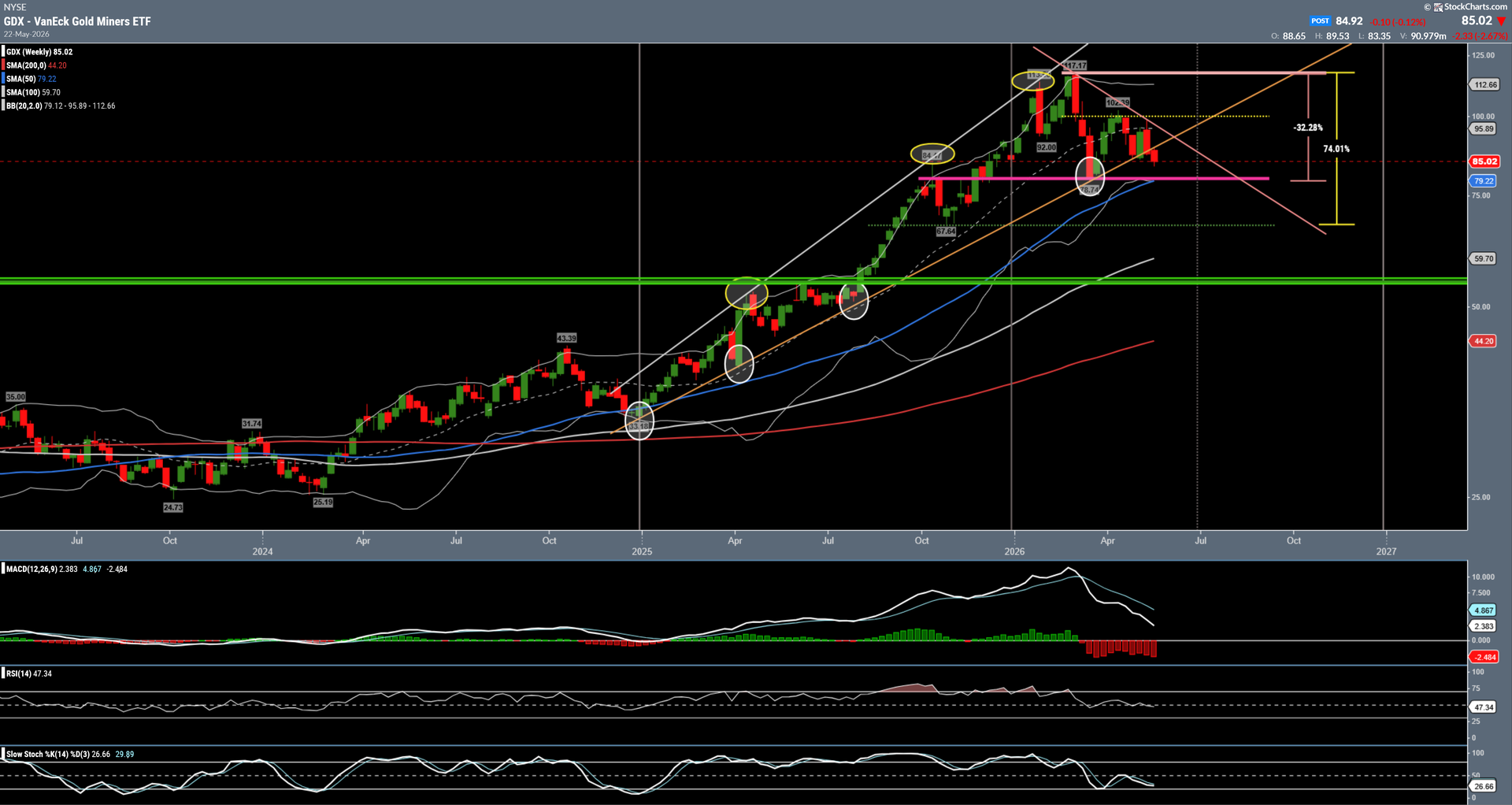Click the 47.34 RSI axis tag
The width and height of the screenshot is (1512, 805).
(x=1484, y=707)
